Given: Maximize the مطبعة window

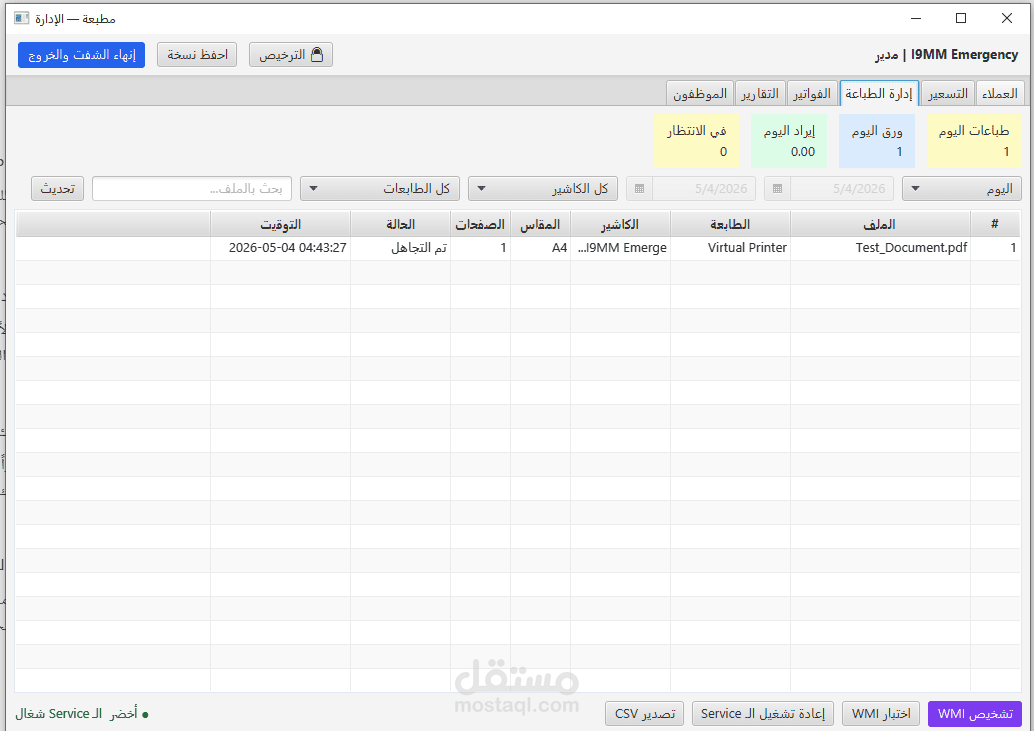Looking at the screenshot, I should tap(961, 18).
